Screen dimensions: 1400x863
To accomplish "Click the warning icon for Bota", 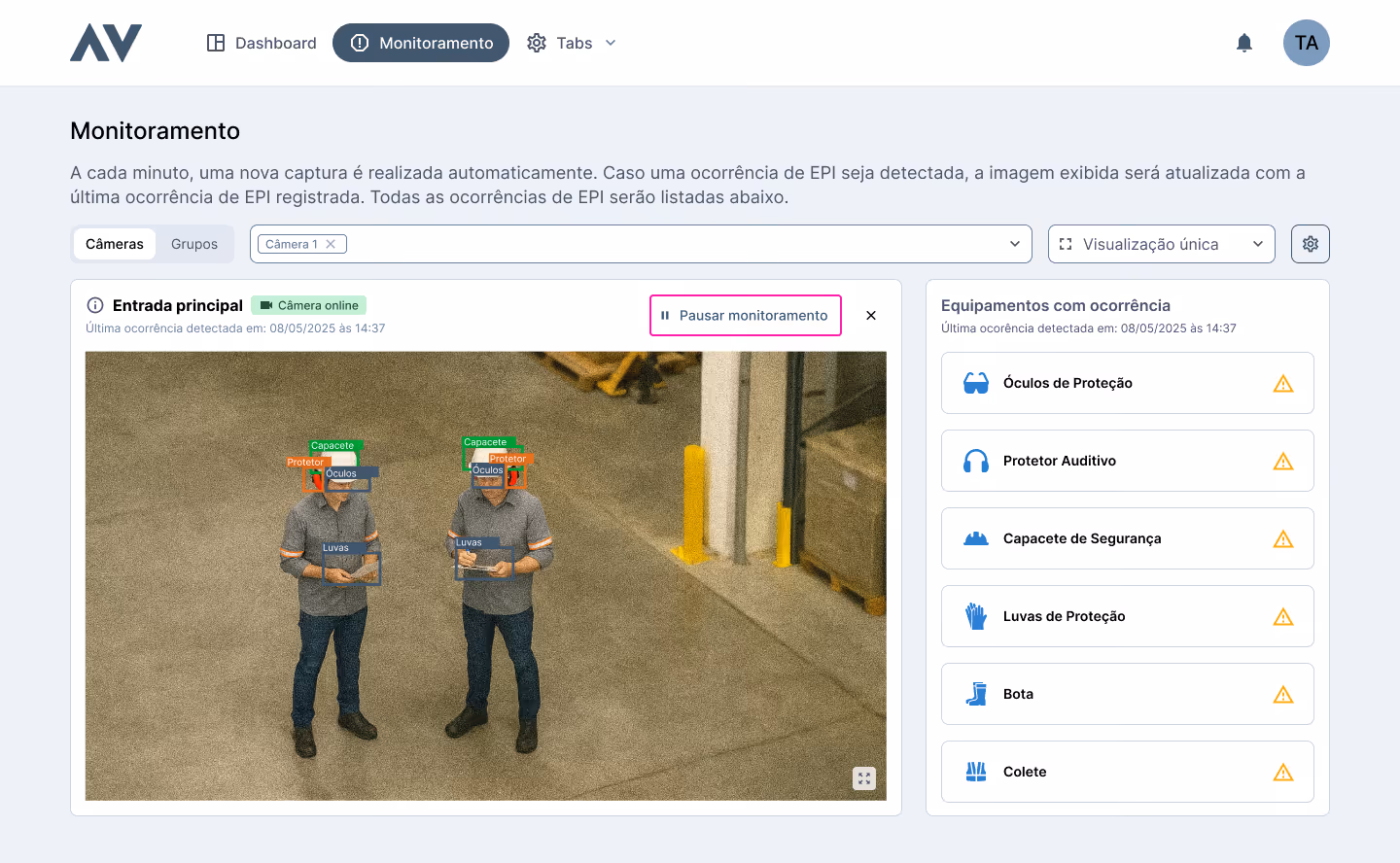I will [x=1283, y=694].
